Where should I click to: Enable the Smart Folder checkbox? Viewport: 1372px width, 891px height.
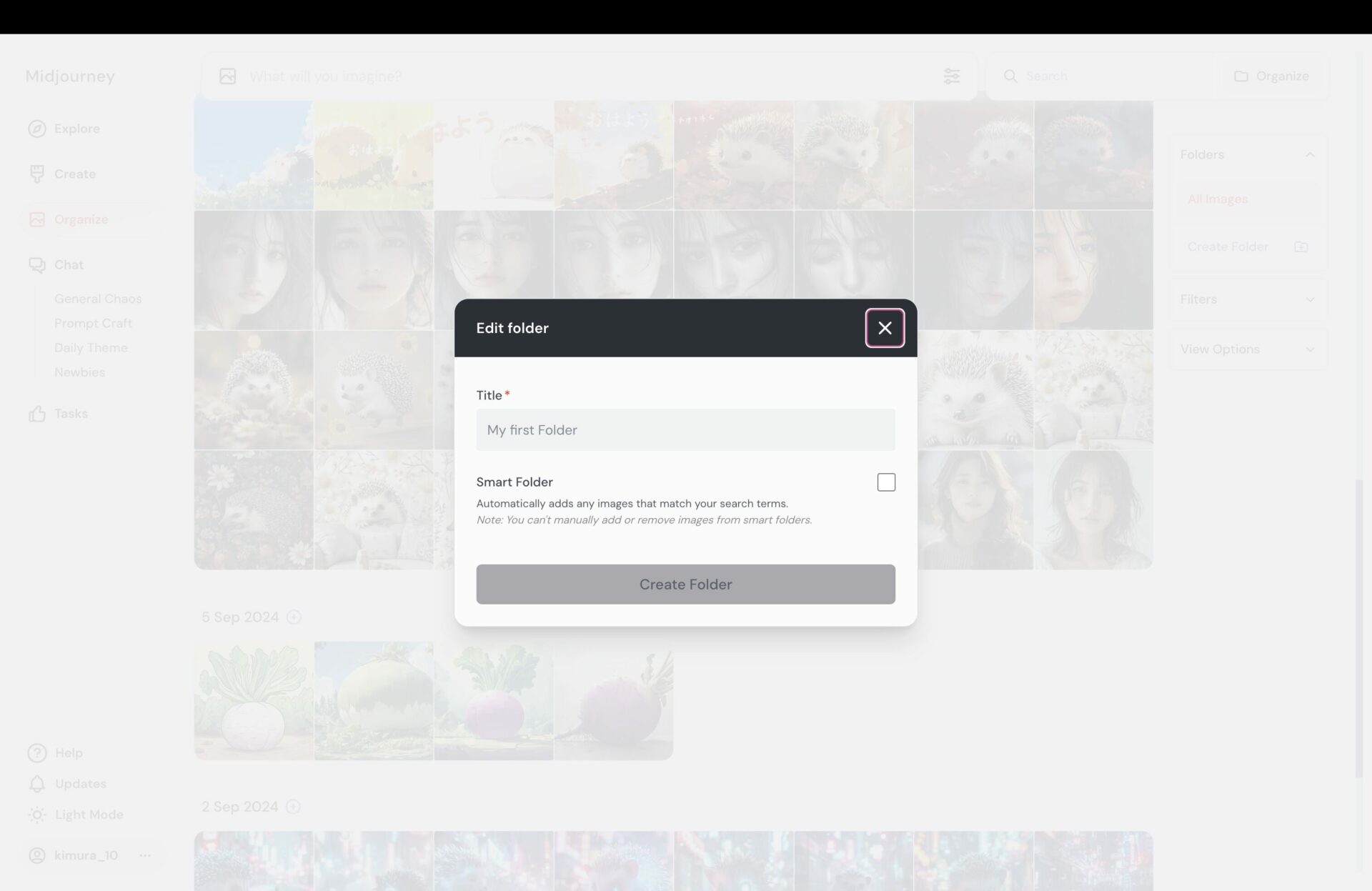(886, 482)
